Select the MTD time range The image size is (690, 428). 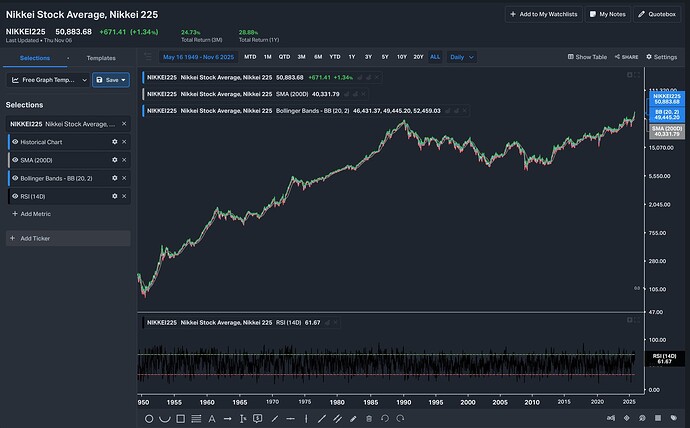250,57
